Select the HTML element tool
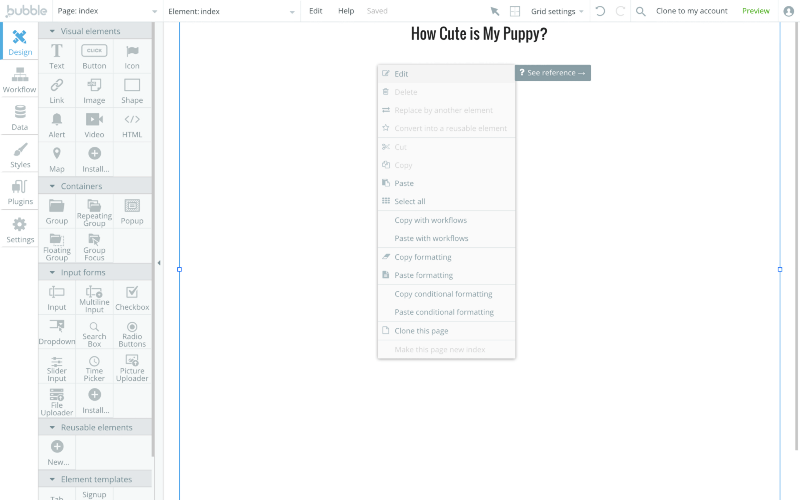The height and width of the screenshot is (500, 800). coord(132,125)
